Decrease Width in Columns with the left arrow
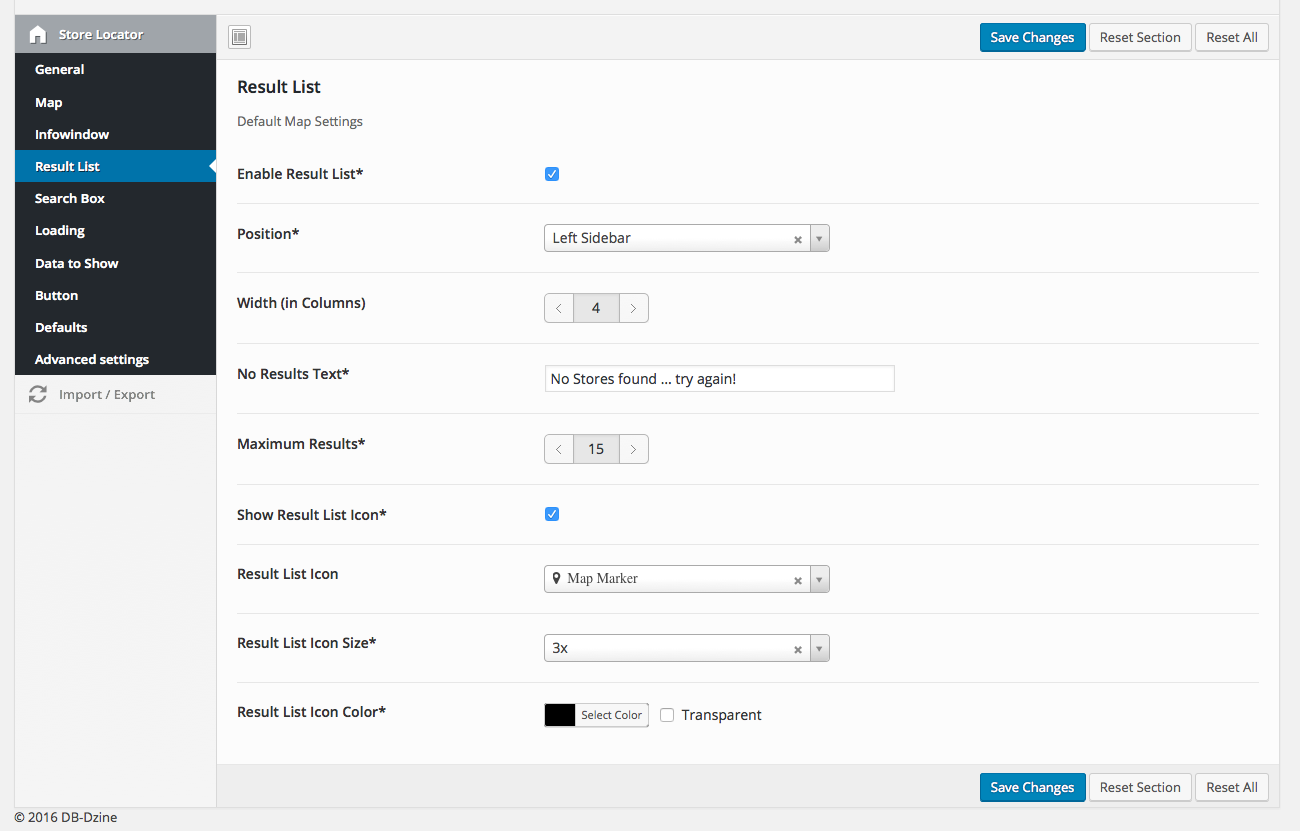The image size is (1300, 831). [559, 308]
